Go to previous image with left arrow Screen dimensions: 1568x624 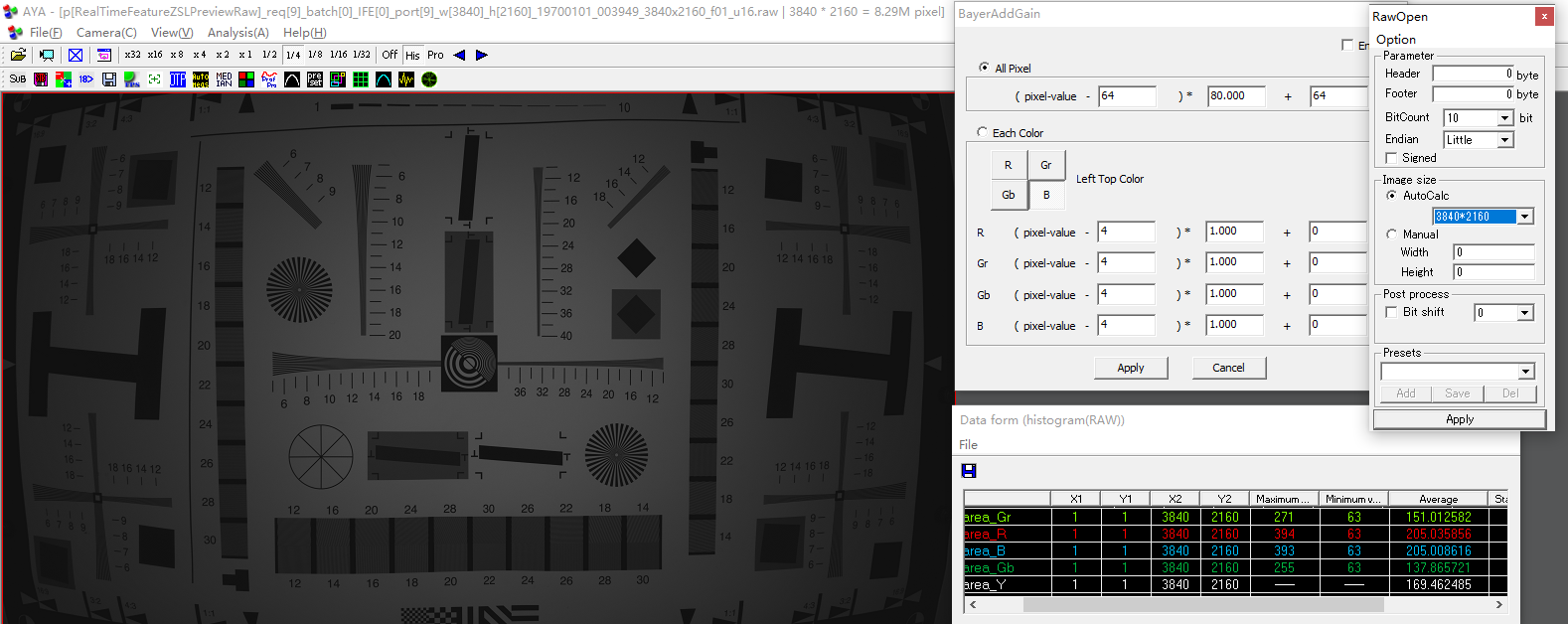click(459, 56)
